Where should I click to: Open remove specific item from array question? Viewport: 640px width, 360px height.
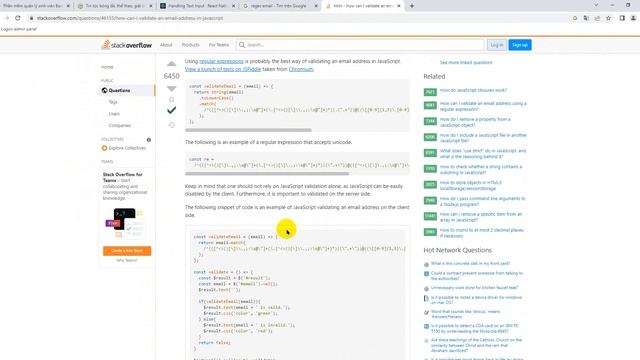point(481,217)
